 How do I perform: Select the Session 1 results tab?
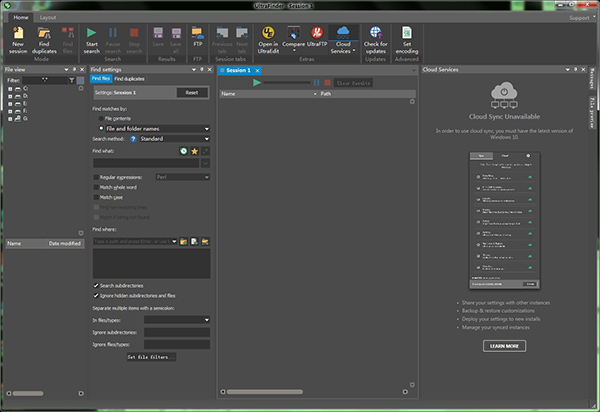[x=238, y=70]
